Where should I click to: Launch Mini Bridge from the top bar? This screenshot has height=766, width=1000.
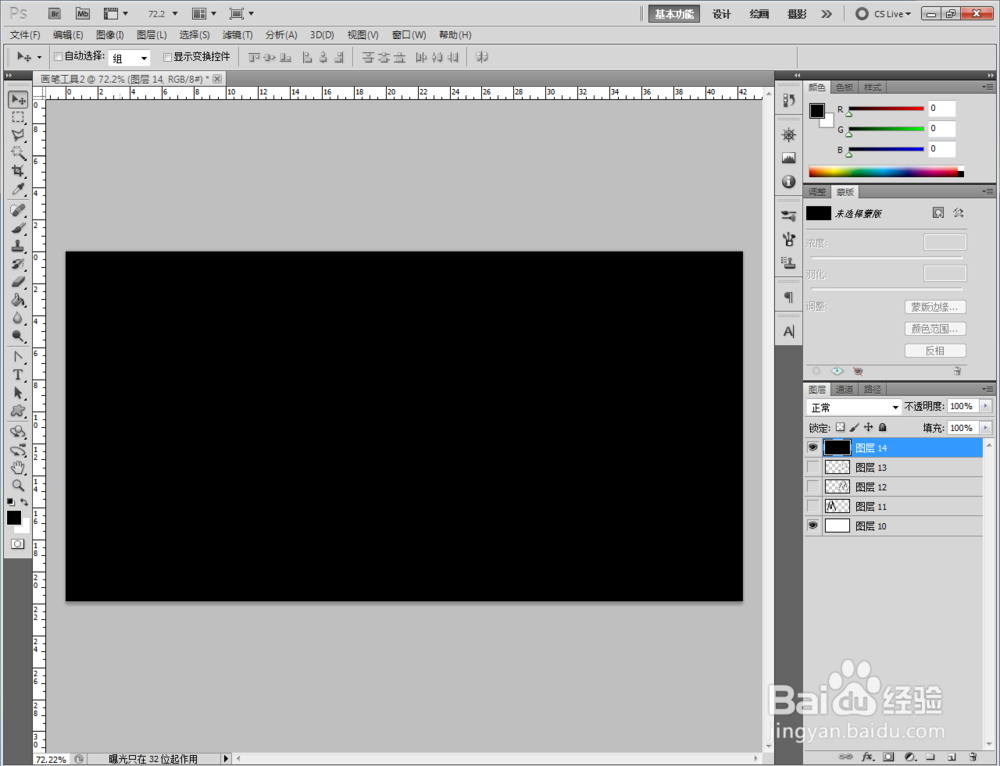pos(82,13)
